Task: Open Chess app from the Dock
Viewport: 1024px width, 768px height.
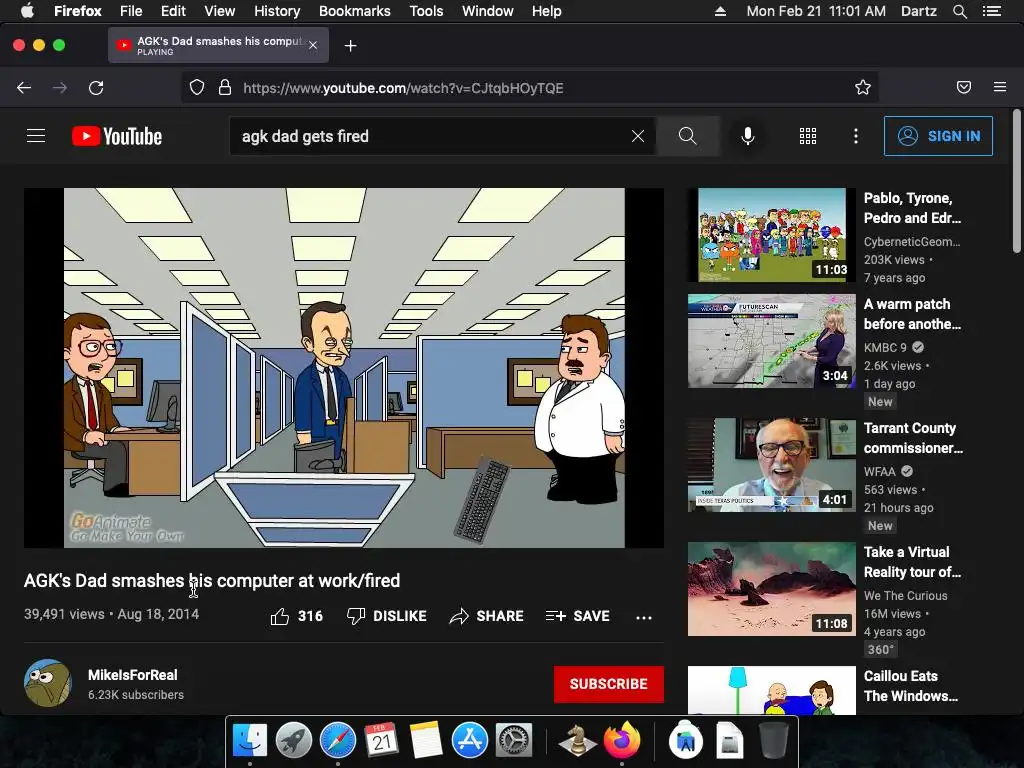Action: pos(577,741)
